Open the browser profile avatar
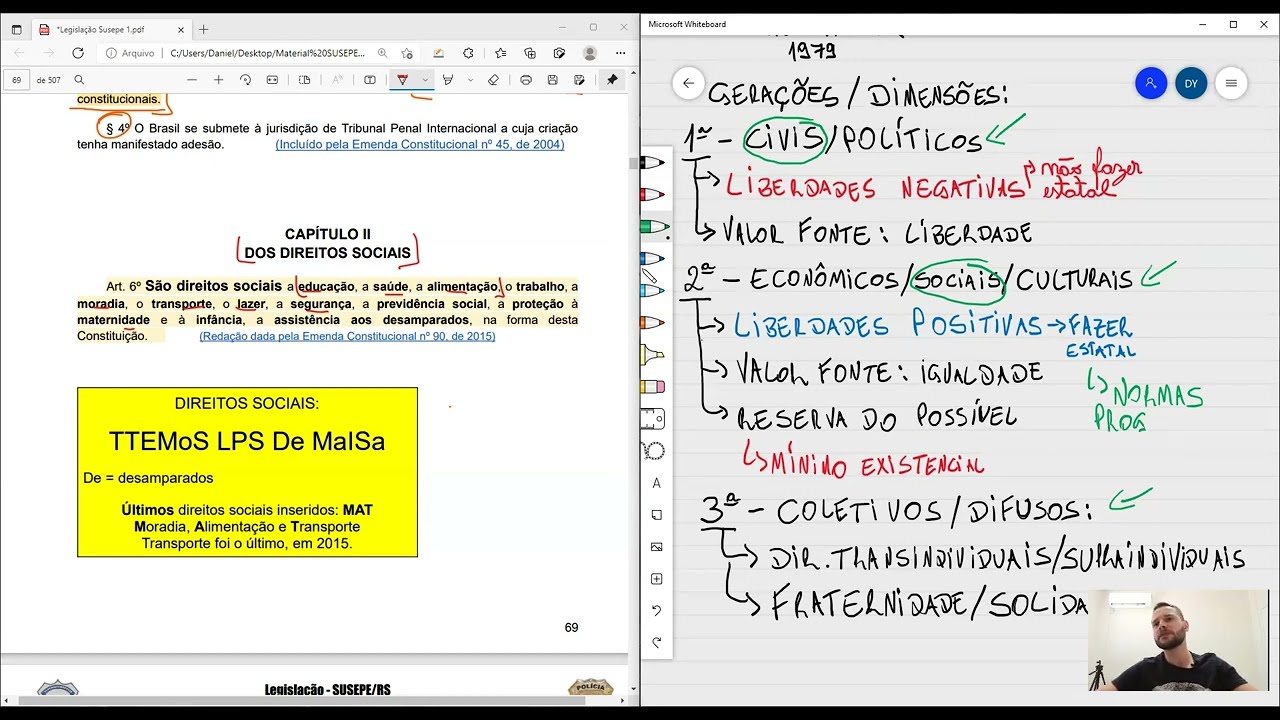 (x=590, y=53)
